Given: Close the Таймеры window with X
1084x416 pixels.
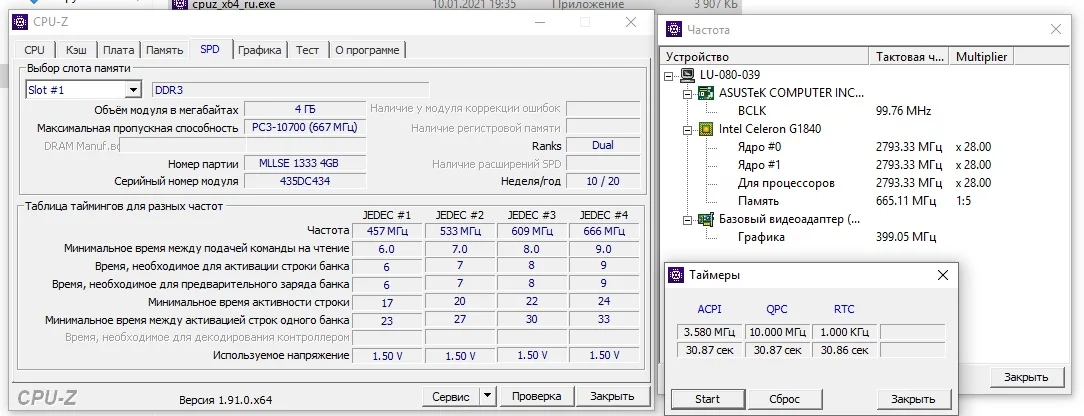Looking at the screenshot, I should point(942,275).
